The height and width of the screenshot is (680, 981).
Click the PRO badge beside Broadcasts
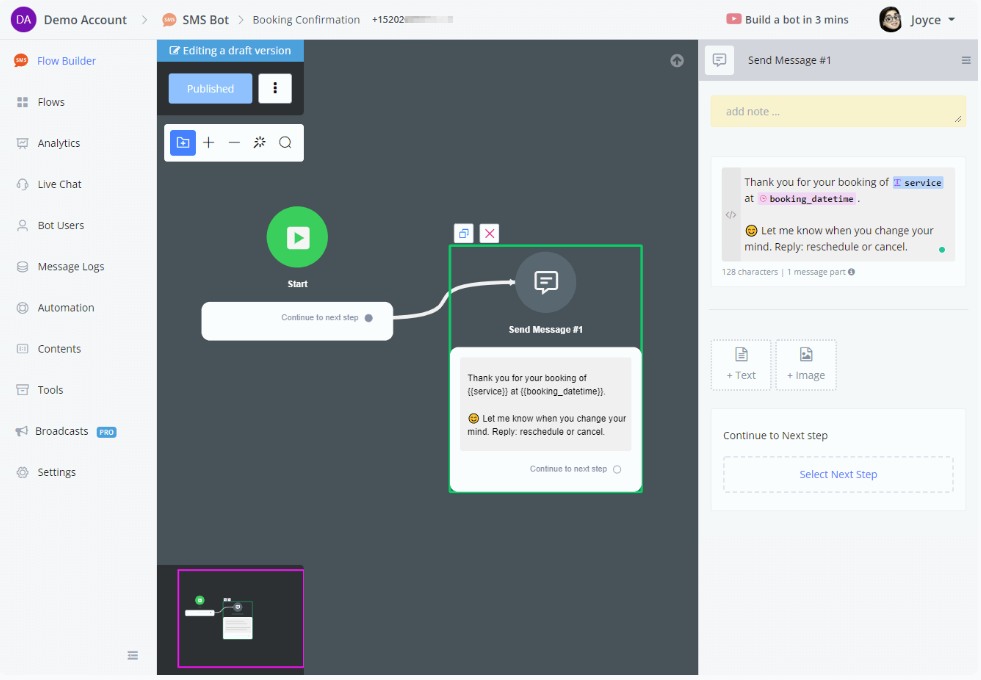tap(106, 432)
